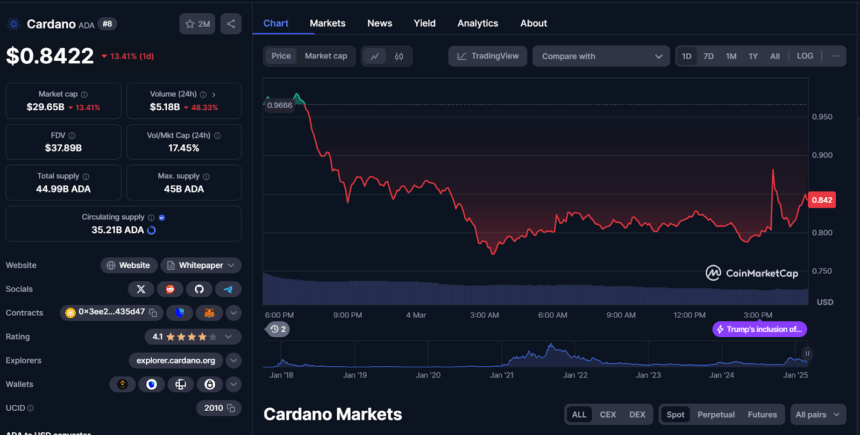The image size is (860, 435).
Task: Click Vol/Mkt Cap (24h) info icon
Action: (217, 135)
